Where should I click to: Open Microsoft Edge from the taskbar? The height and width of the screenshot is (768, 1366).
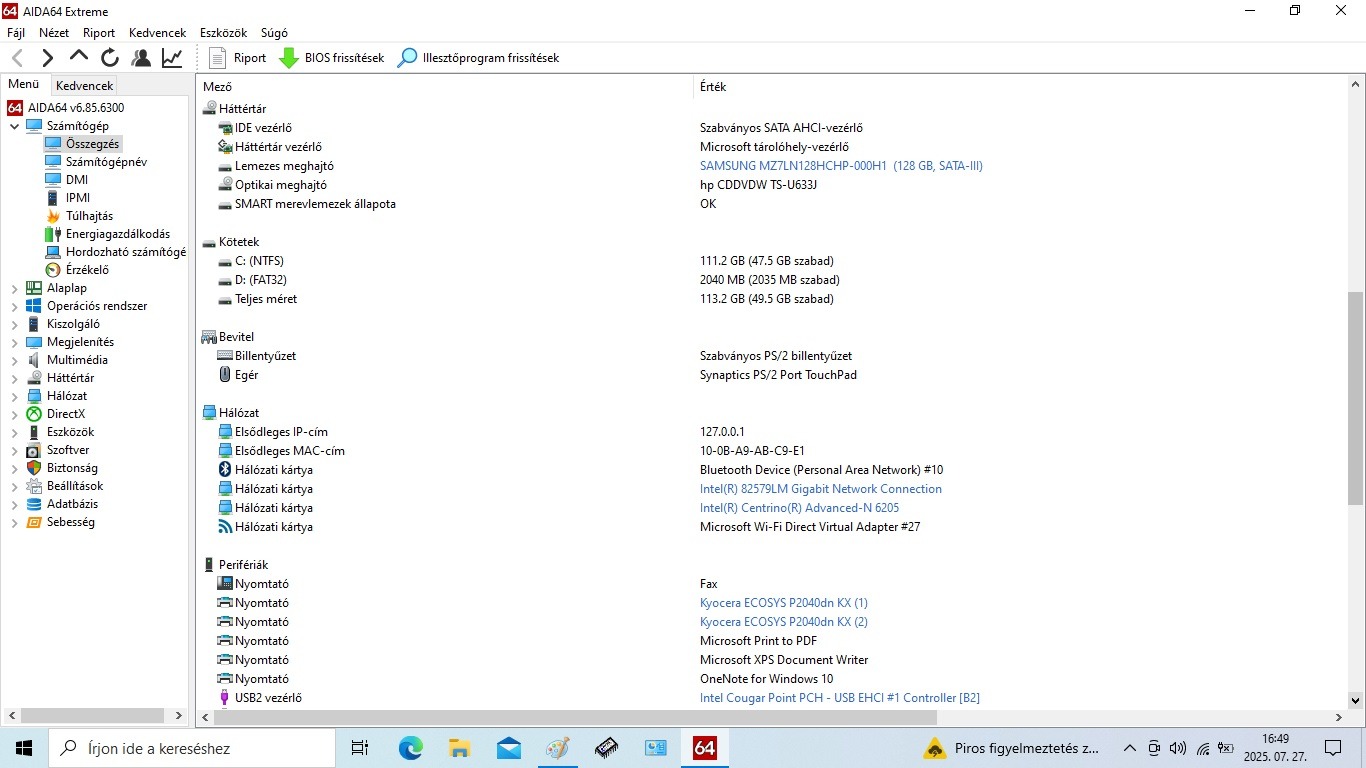click(x=410, y=748)
